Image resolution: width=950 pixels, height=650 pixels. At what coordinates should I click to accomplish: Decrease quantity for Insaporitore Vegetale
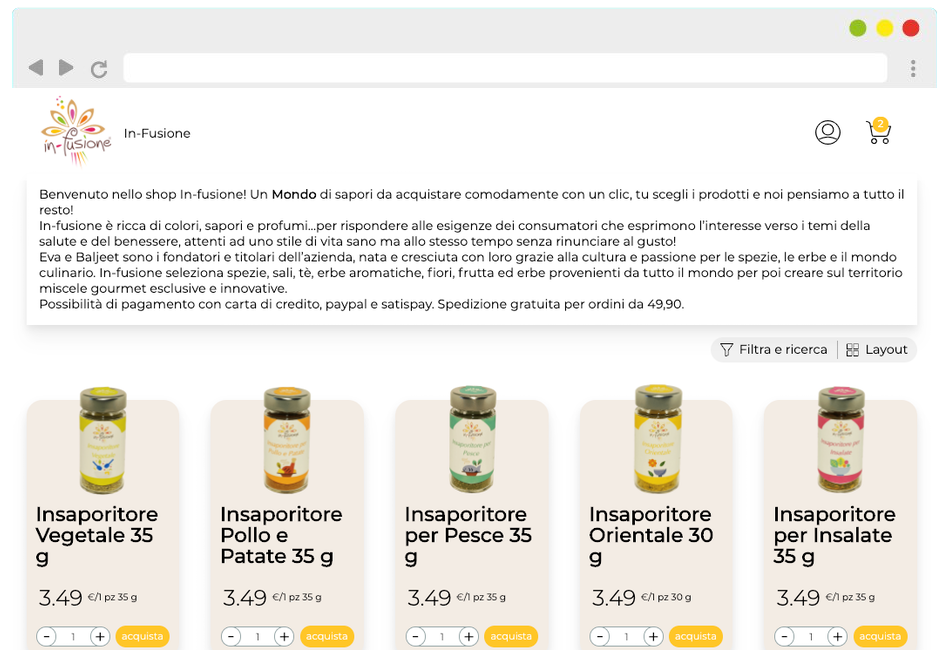click(47, 637)
